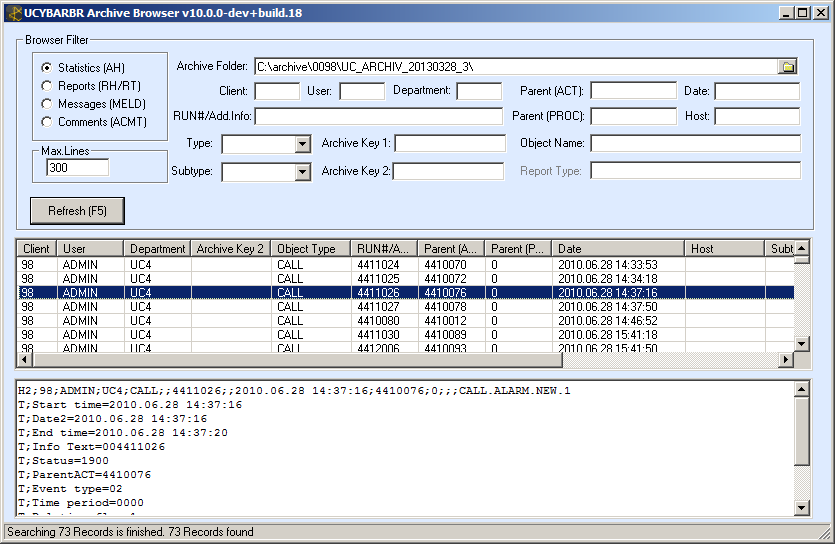835x544 pixels.
Task: Select the row with RUN# 4410080
Action: coord(406,320)
